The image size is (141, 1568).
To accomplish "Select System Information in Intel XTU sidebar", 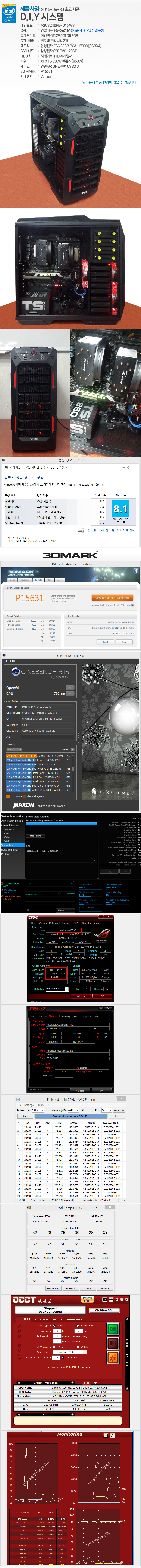I will (x=12, y=816).
